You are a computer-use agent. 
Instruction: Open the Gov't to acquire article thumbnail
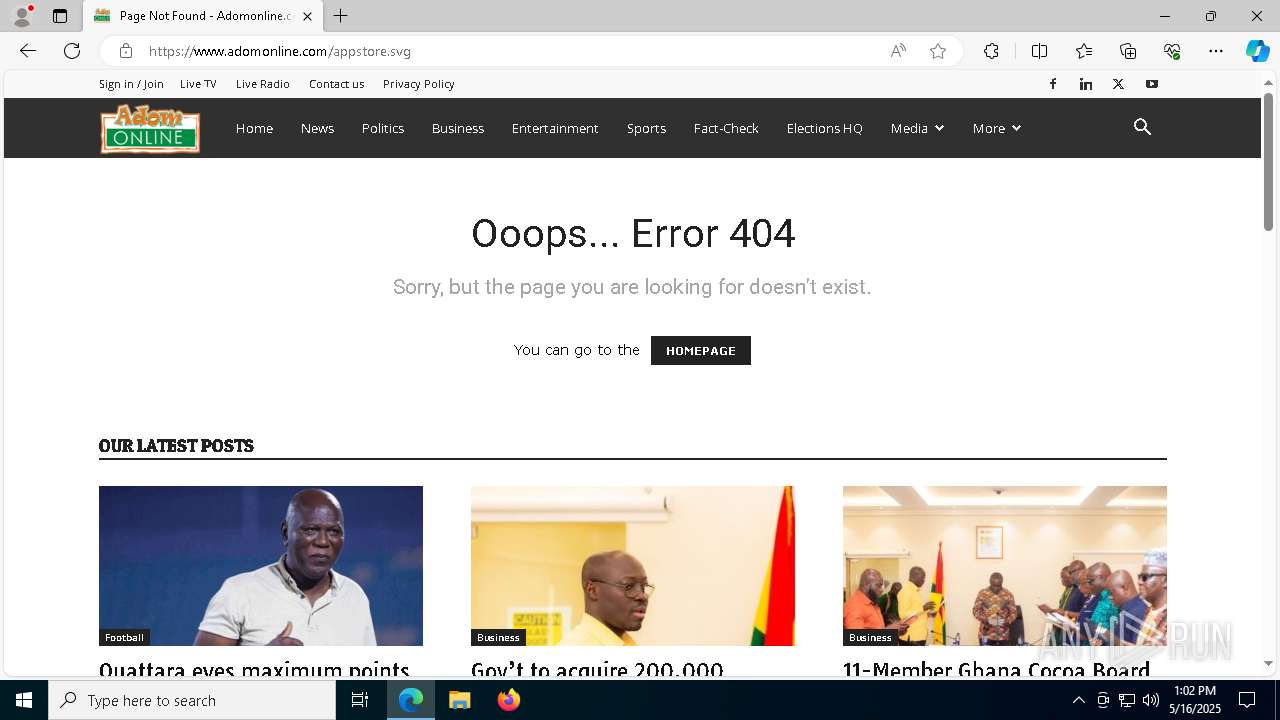tap(633, 565)
